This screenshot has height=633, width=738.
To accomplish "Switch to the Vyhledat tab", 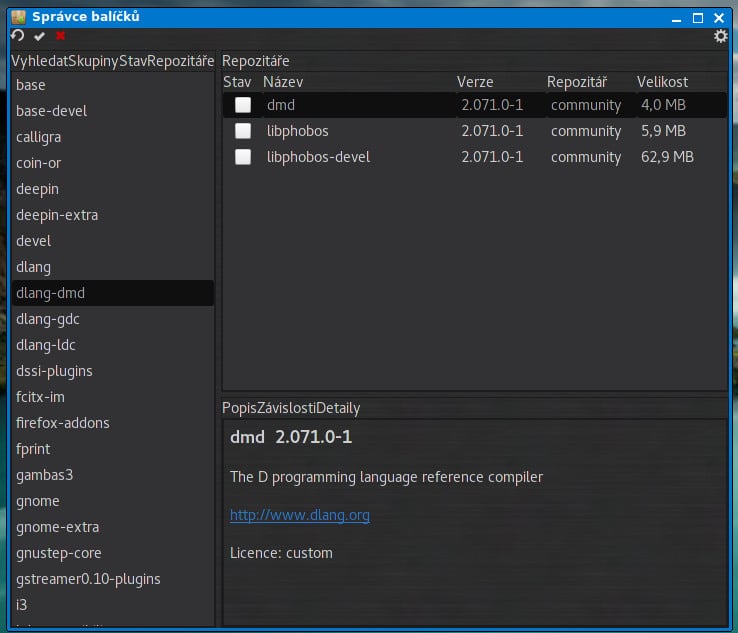I will [40, 62].
